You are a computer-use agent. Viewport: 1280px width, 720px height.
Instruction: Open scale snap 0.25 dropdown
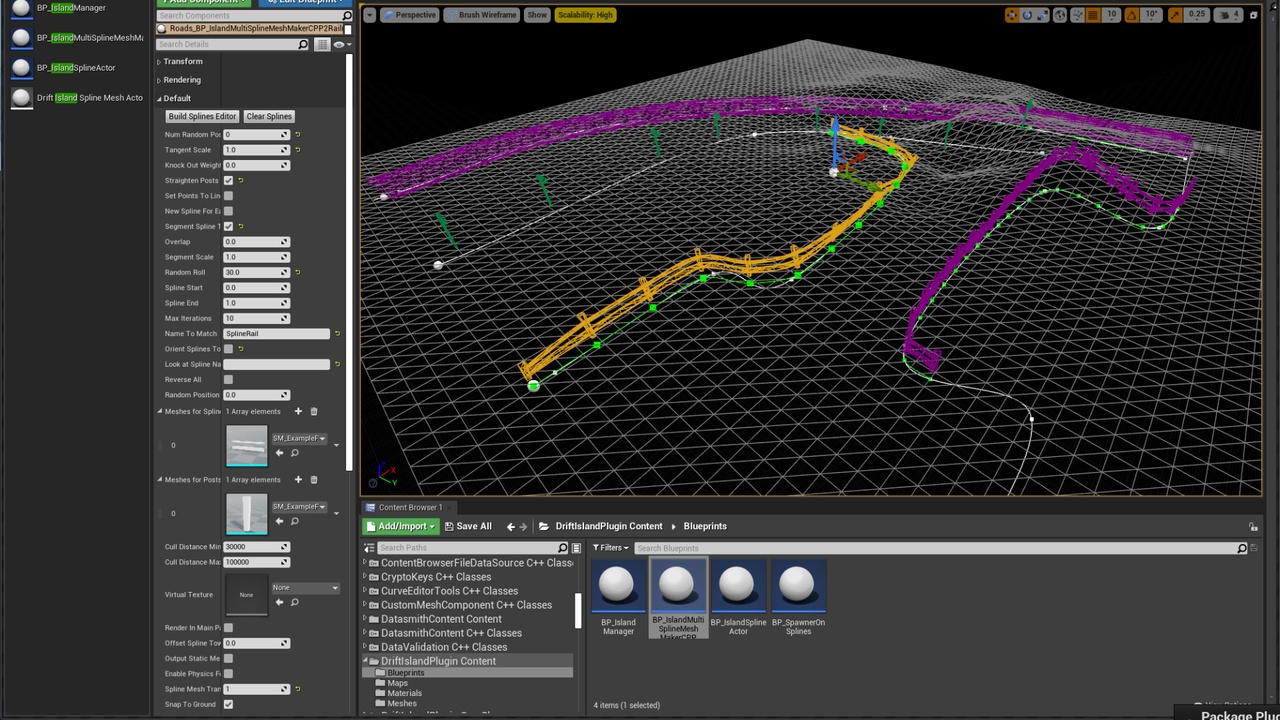[1196, 15]
